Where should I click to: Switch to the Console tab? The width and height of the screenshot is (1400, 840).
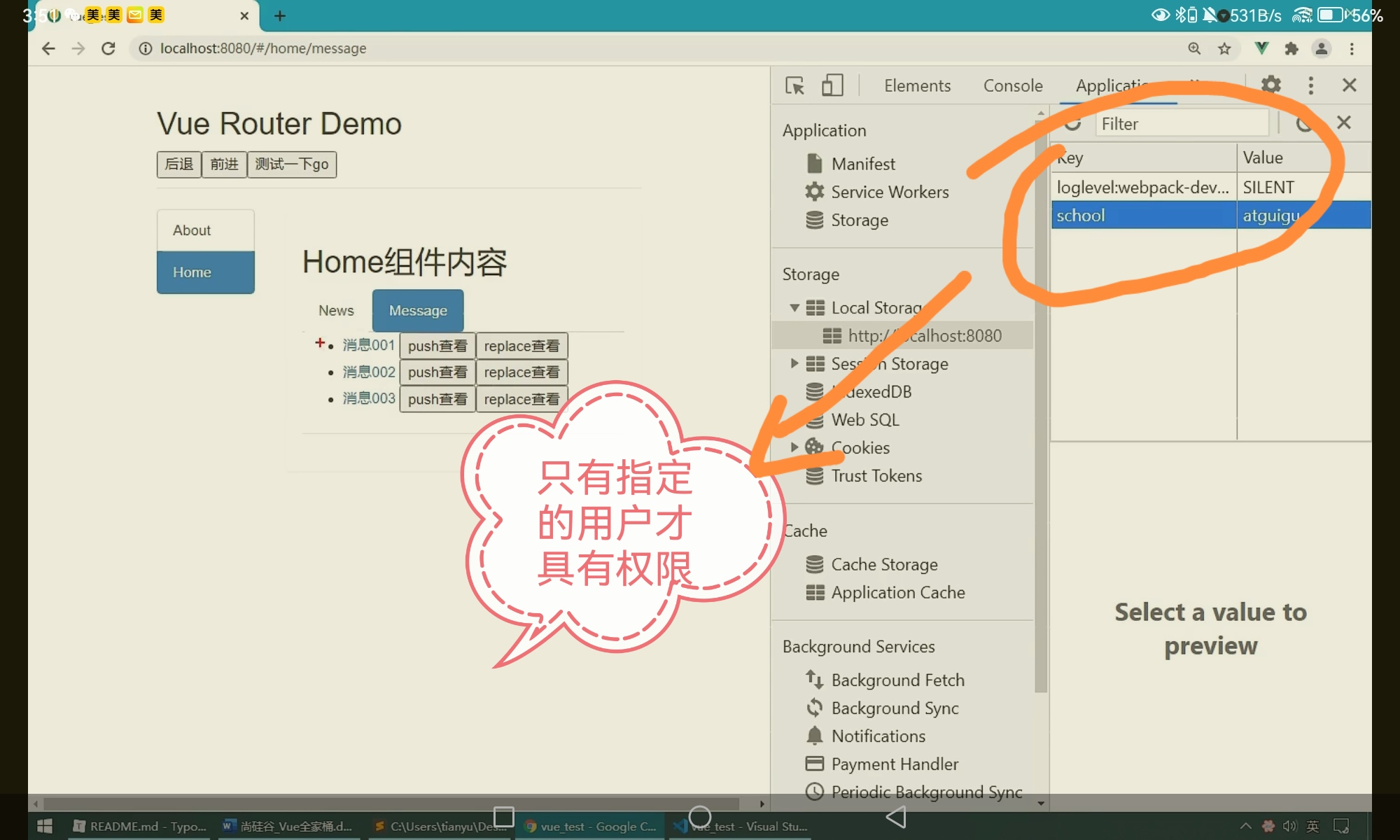point(1012,85)
